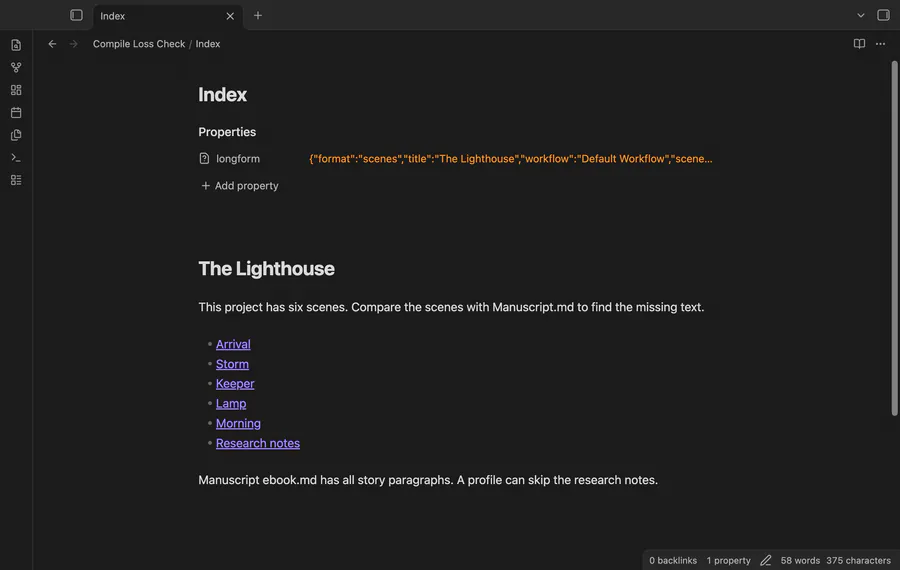Click the templates/copy files ribbon icon
This screenshot has width=900, height=570.
coord(16,135)
